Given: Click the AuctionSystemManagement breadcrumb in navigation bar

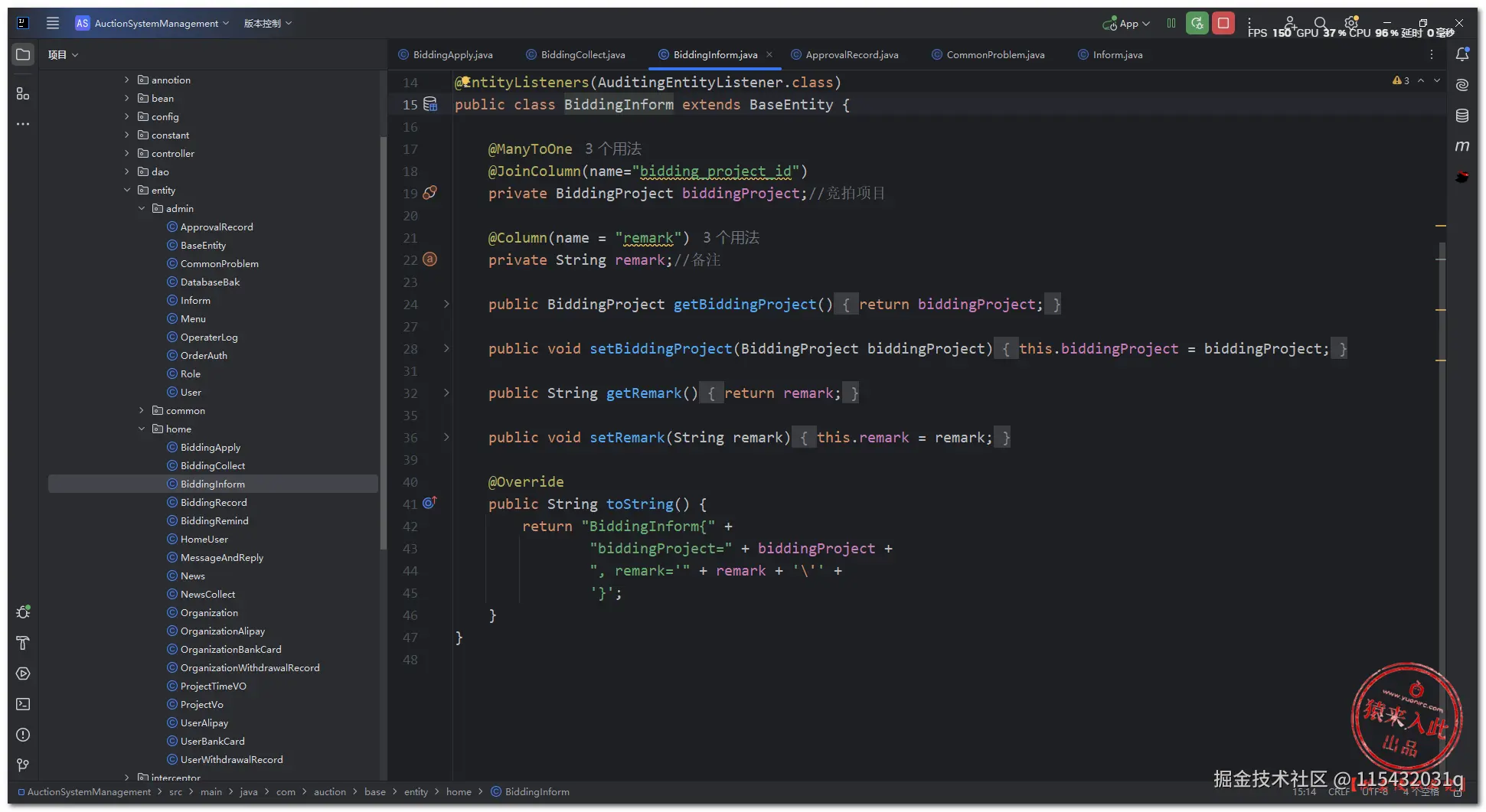Looking at the screenshot, I should point(84,791).
